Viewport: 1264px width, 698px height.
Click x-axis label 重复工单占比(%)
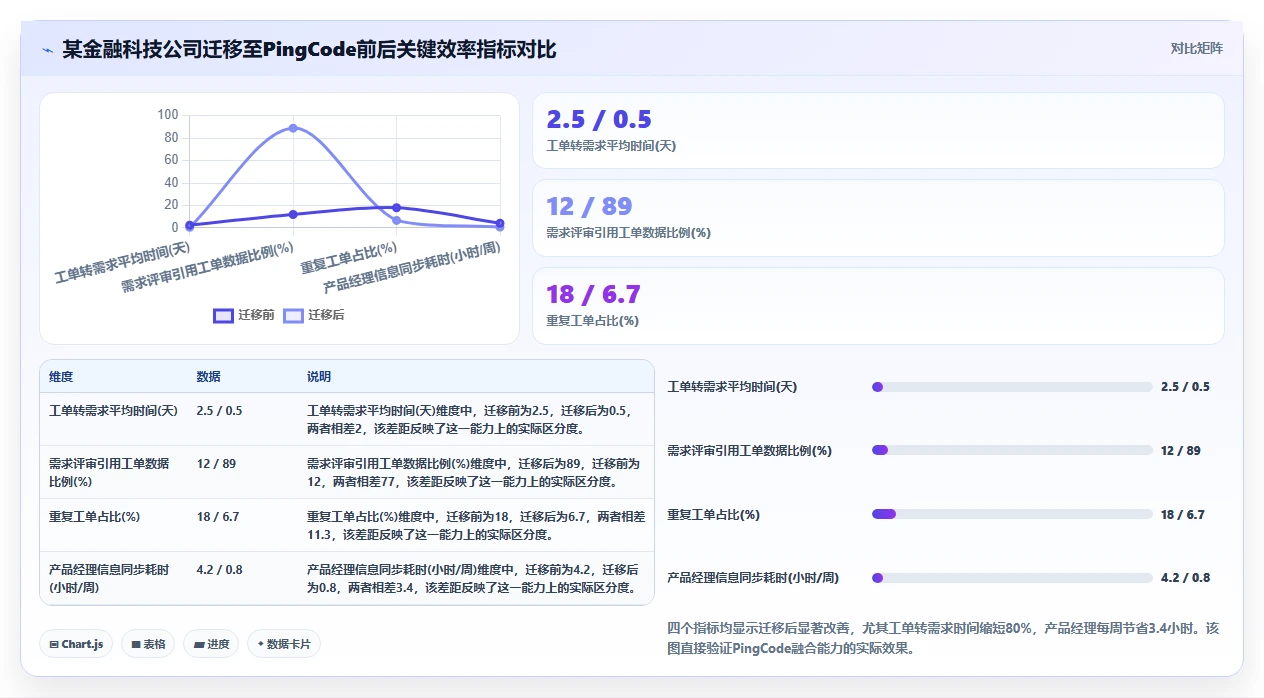tap(349, 257)
